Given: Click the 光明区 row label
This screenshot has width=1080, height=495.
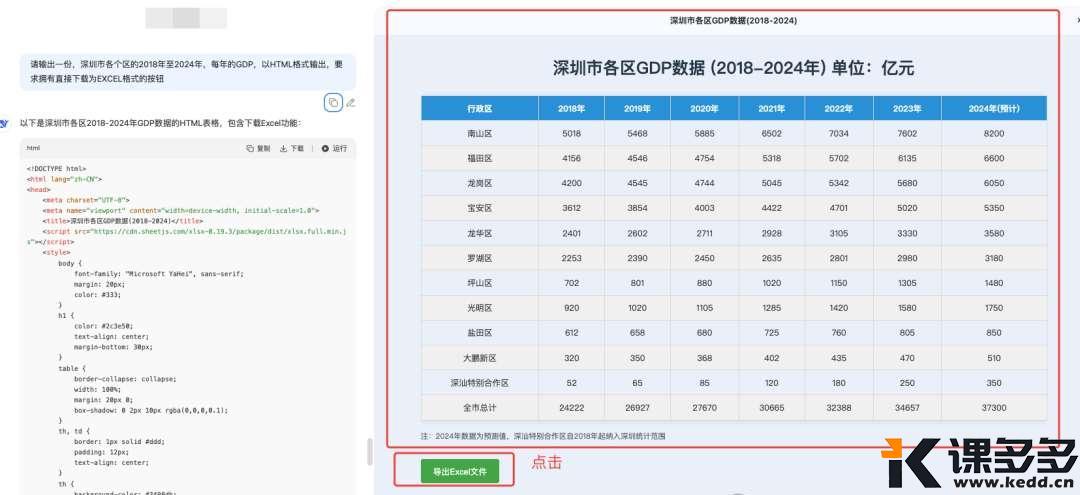Looking at the screenshot, I should tap(479, 308).
